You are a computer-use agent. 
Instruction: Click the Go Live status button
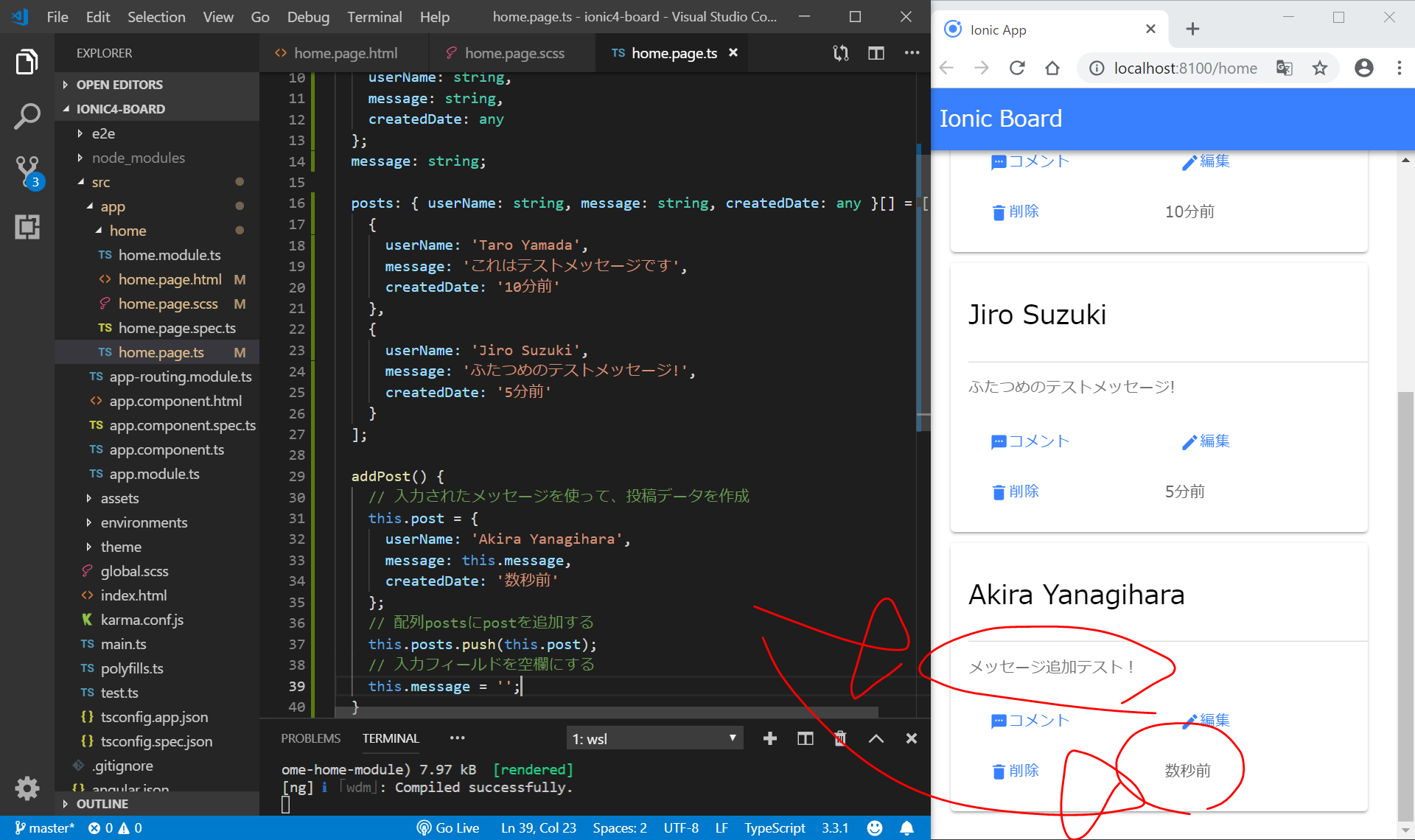pos(448,828)
